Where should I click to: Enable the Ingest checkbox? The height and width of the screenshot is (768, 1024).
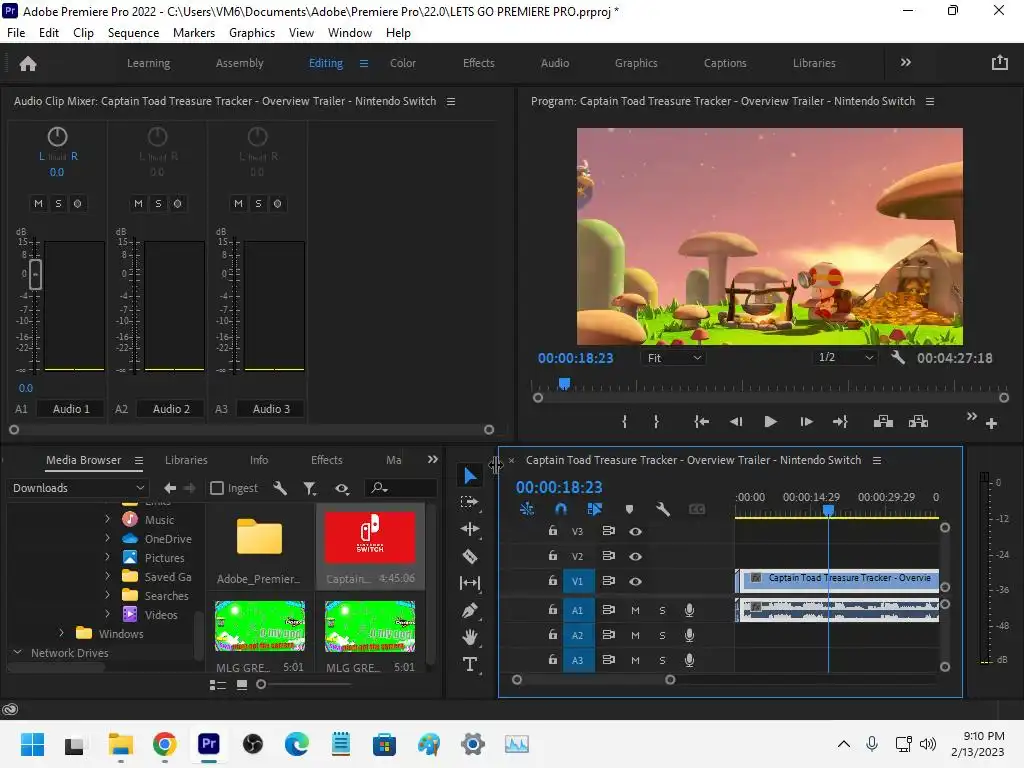(x=217, y=488)
